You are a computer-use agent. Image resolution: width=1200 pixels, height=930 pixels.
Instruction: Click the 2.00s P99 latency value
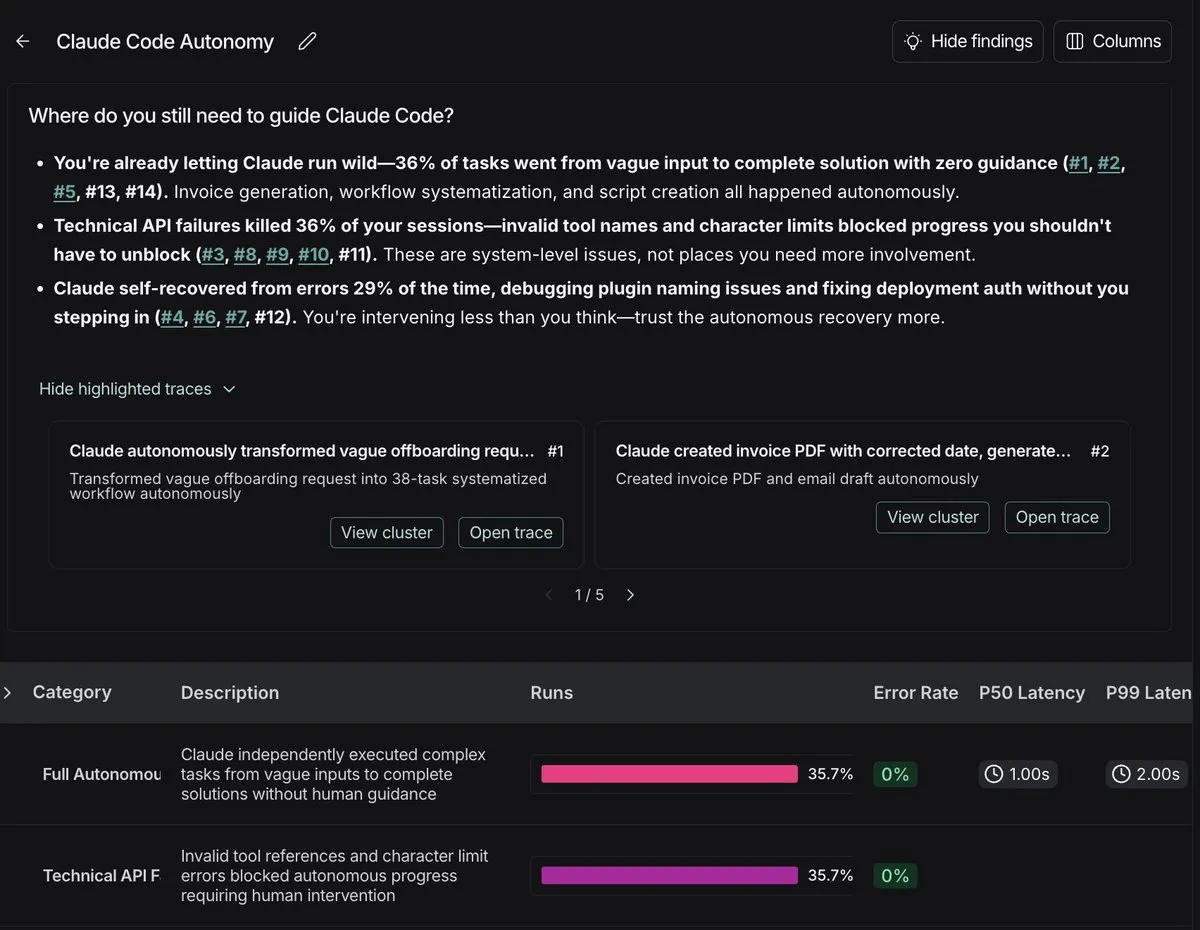click(x=1147, y=774)
